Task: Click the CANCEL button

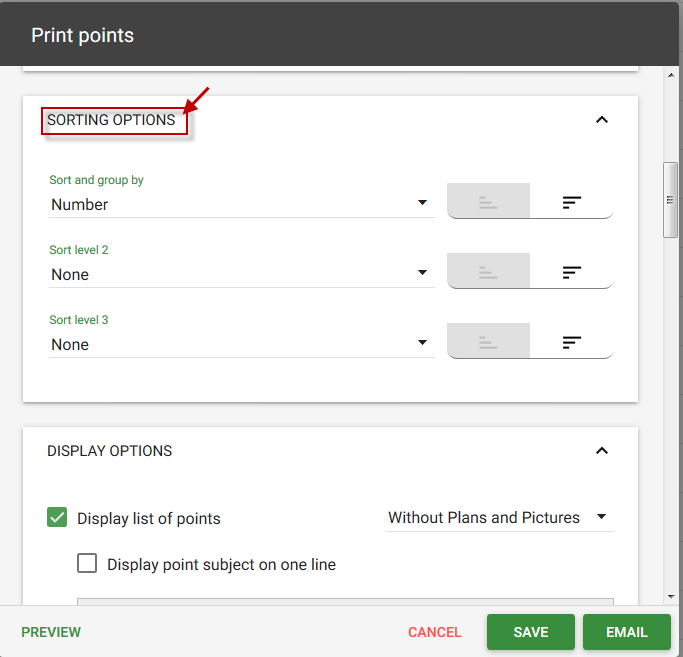Action: tap(434, 632)
